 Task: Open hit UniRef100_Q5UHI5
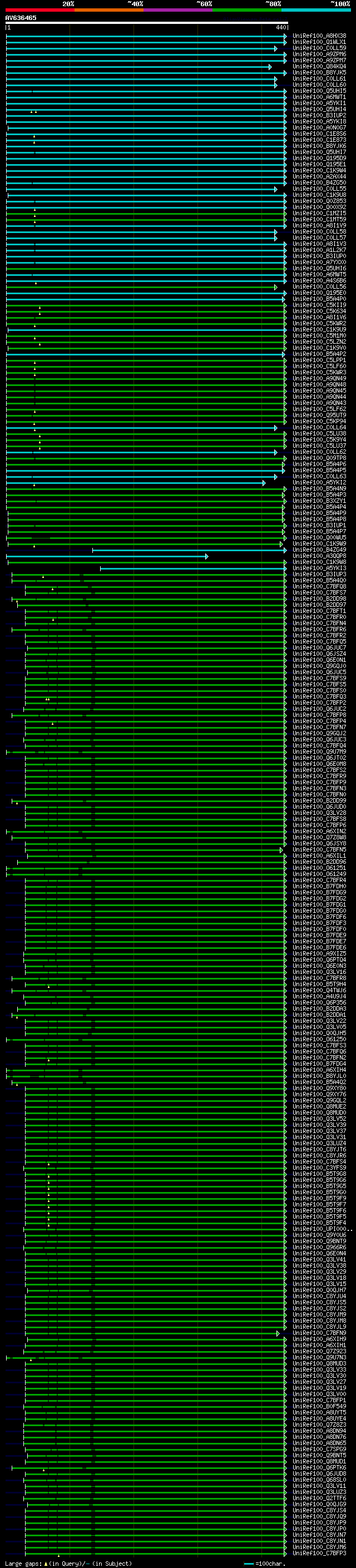319,91
